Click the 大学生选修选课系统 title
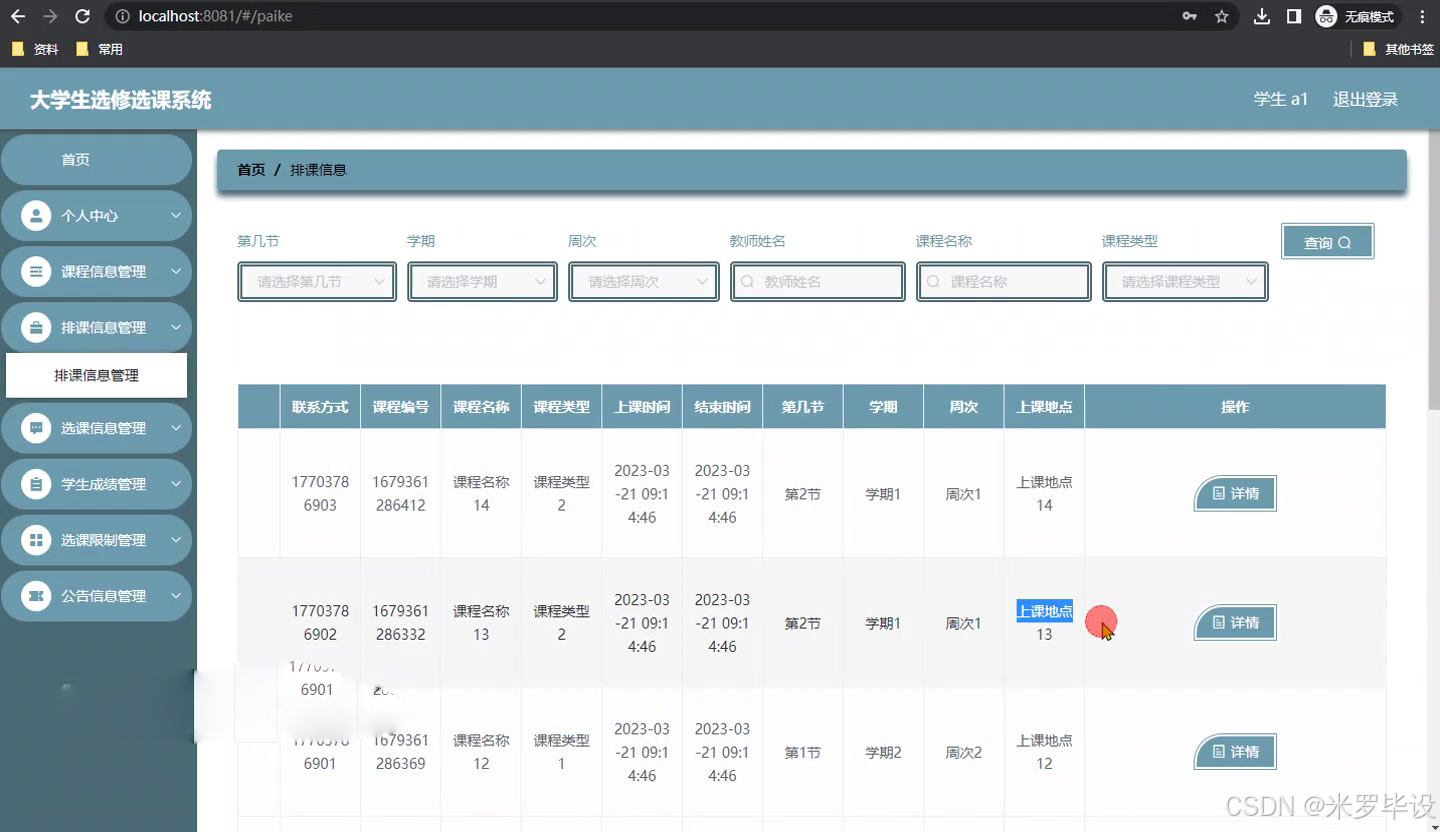The height and width of the screenshot is (832, 1440). click(120, 100)
